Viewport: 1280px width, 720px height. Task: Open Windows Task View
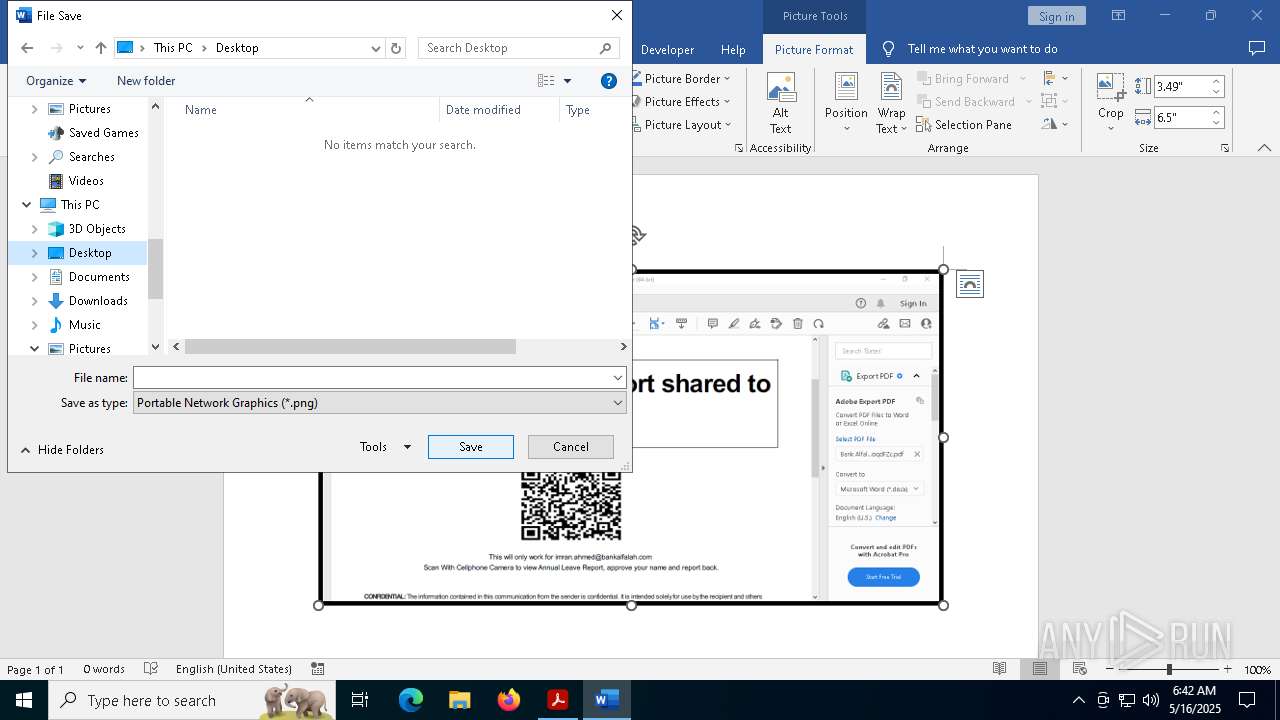pos(360,700)
